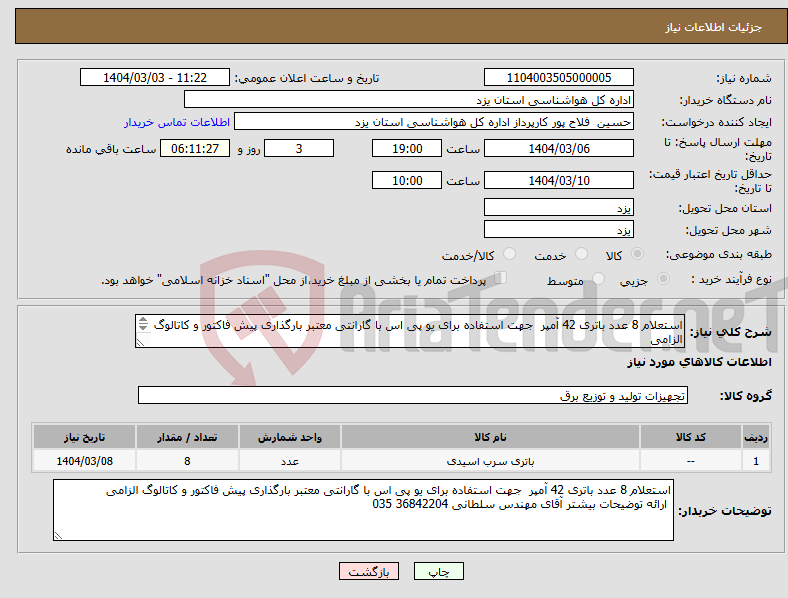
Task: Click the deadline time field 19:00
Action: pyautogui.click(x=407, y=148)
